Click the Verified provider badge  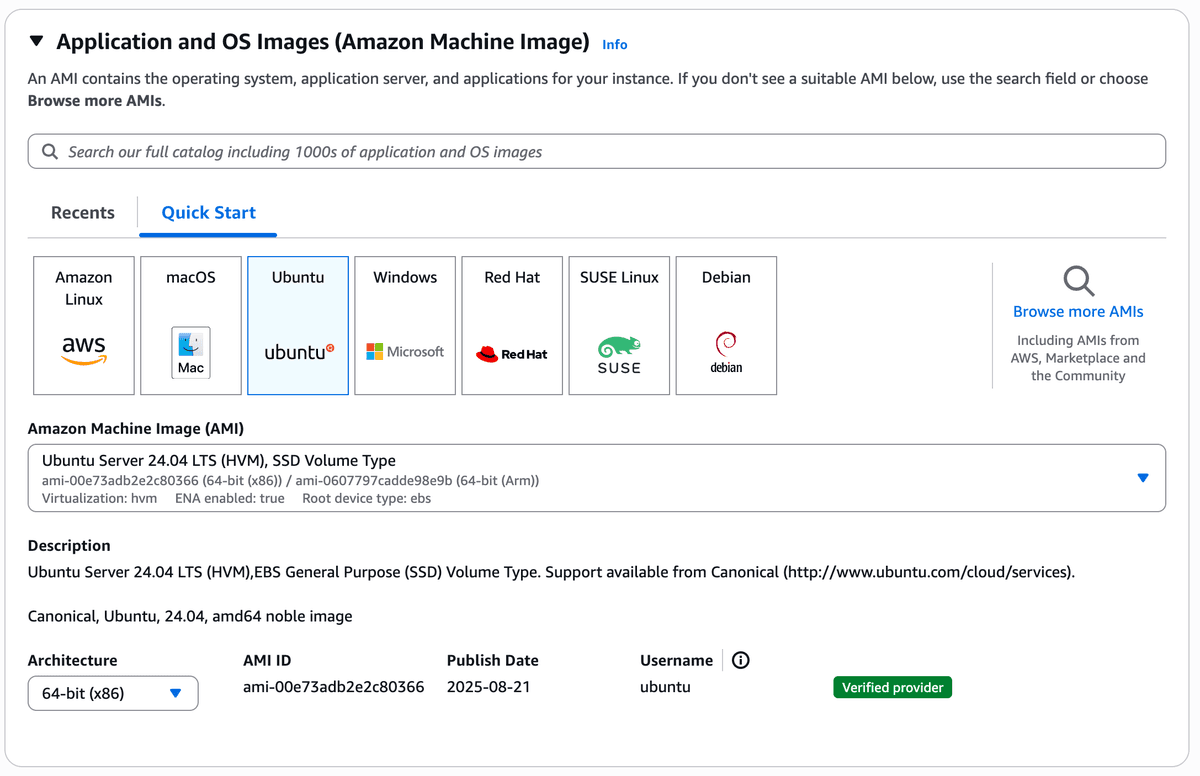coord(892,688)
